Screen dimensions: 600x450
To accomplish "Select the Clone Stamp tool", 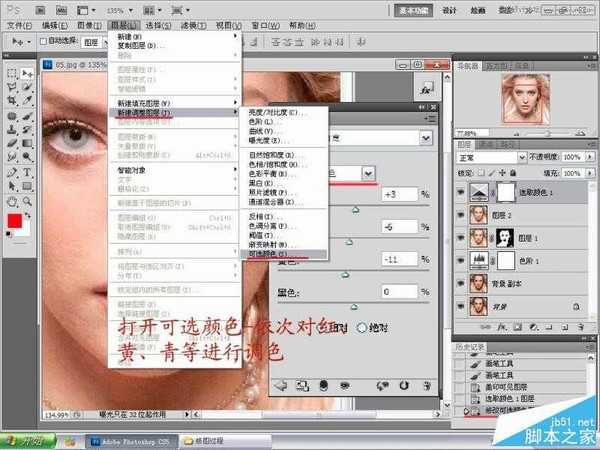I will click(12, 130).
